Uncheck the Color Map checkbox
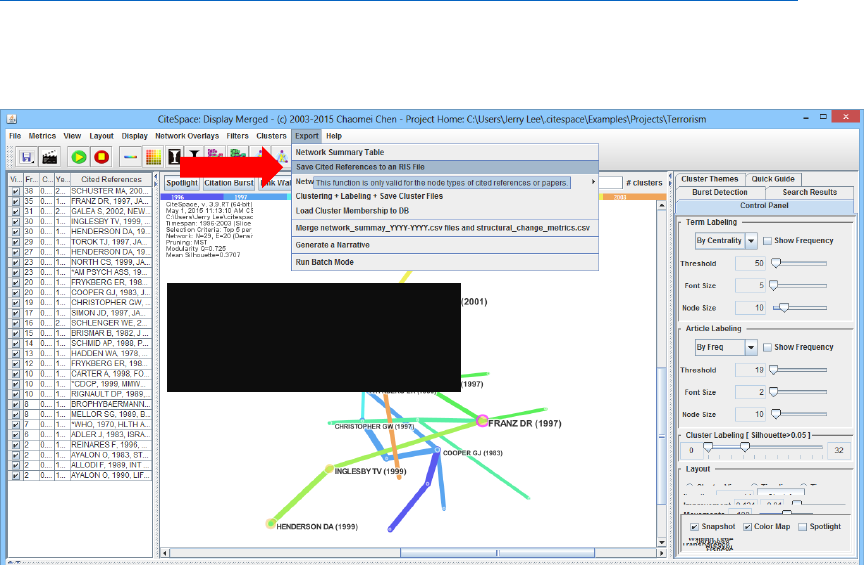The width and height of the screenshot is (864, 565). click(747, 527)
